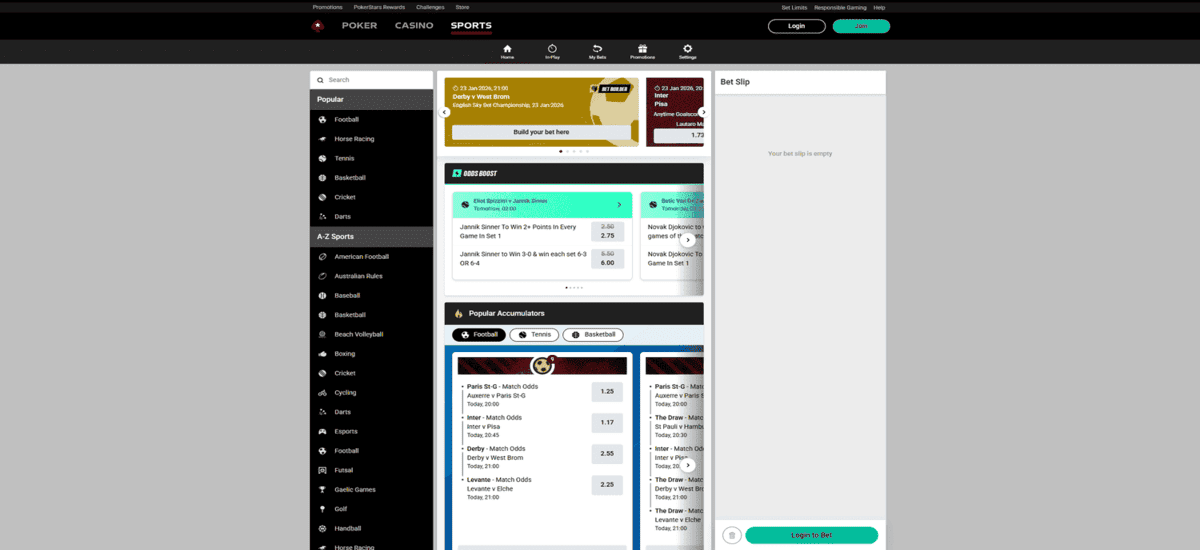Open PokerStars Rewards link
This screenshot has width=1200, height=550.
click(379, 7)
